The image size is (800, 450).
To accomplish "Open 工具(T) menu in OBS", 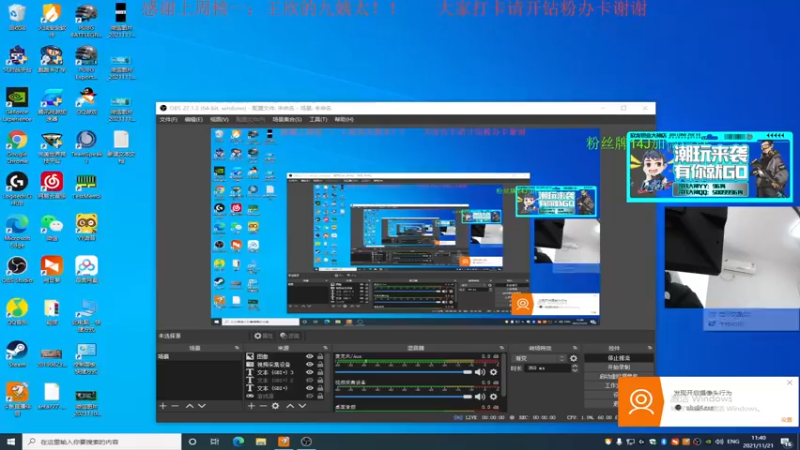I will (x=318, y=119).
